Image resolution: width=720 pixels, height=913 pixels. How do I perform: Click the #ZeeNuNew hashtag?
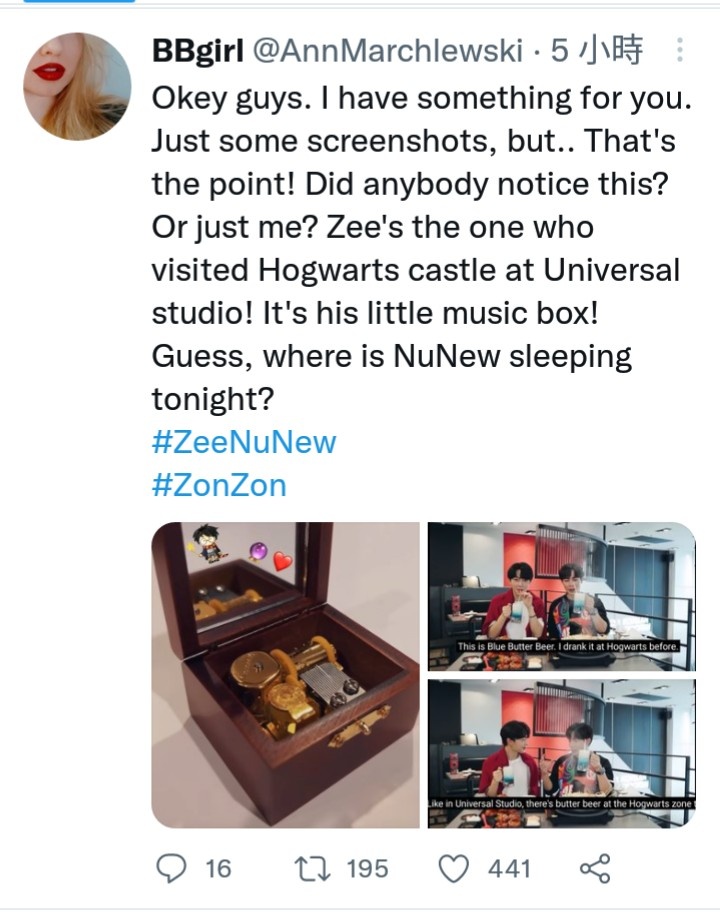click(244, 442)
